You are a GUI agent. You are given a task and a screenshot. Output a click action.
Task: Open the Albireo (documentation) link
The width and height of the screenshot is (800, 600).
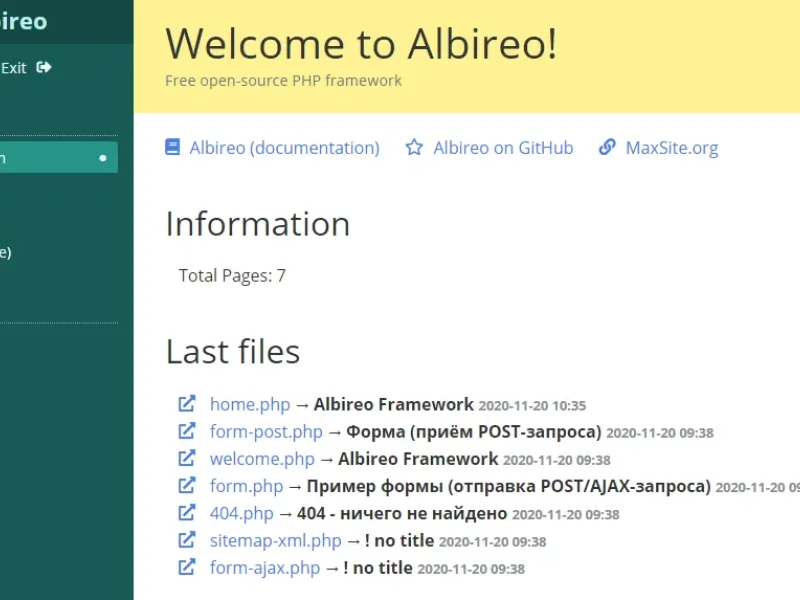click(x=284, y=147)
